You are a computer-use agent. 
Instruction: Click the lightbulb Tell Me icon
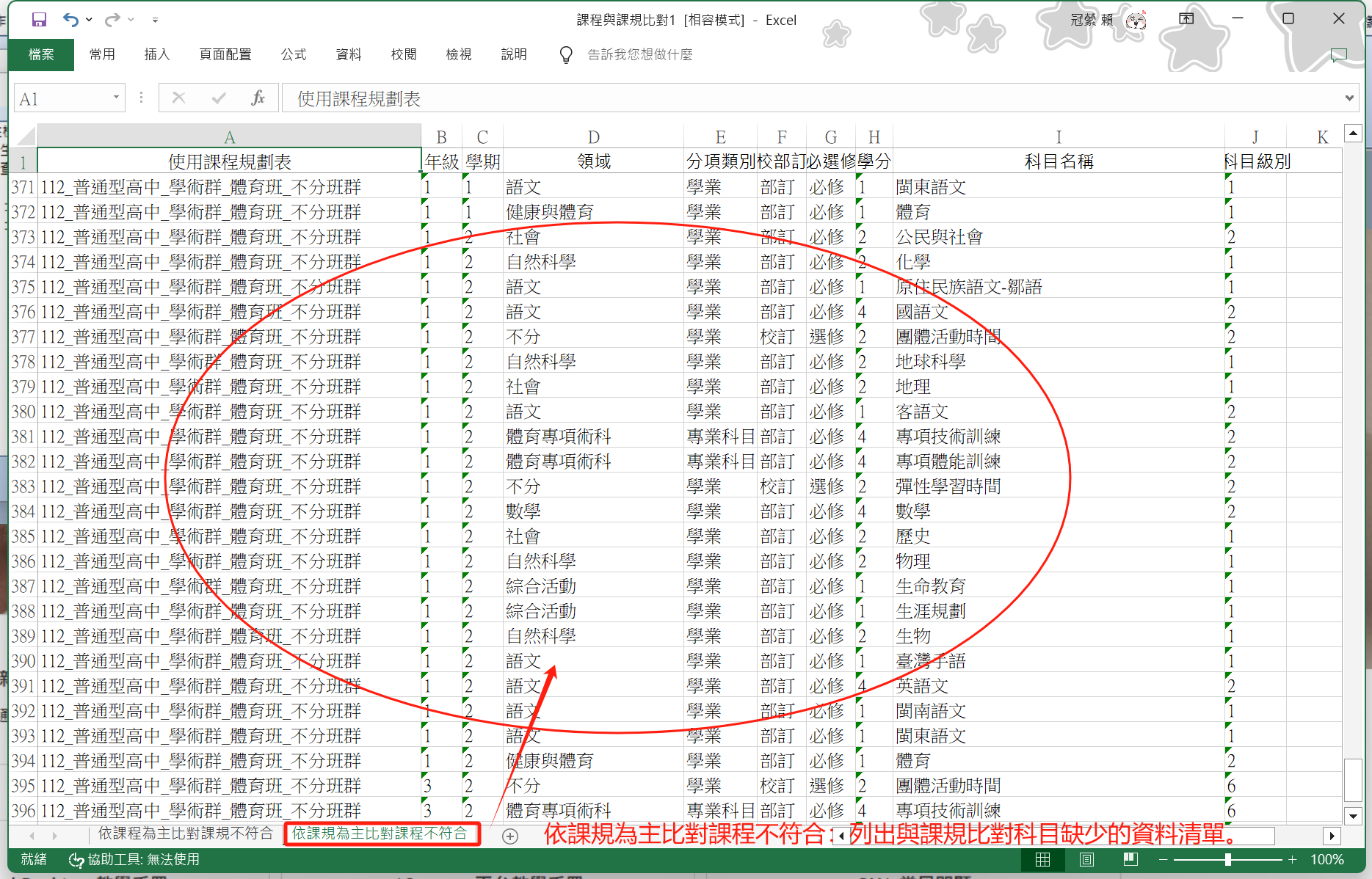pos(566,55)
